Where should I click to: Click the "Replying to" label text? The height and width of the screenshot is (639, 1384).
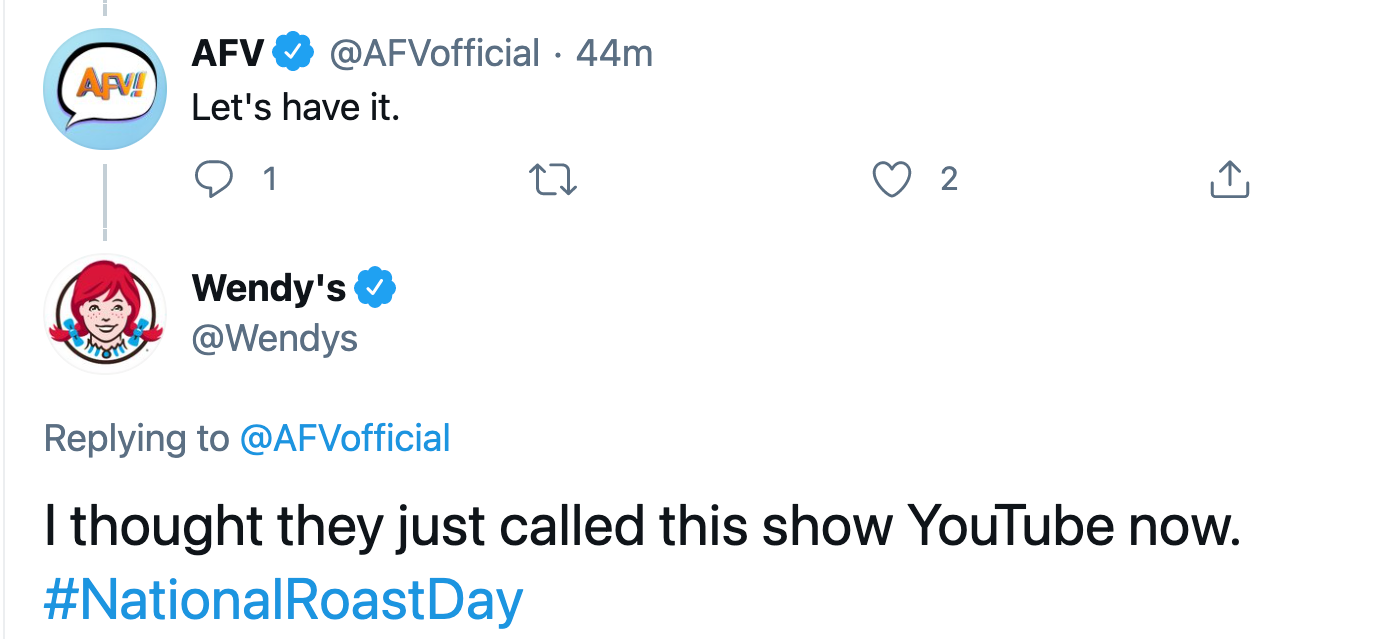coord(136,438)
